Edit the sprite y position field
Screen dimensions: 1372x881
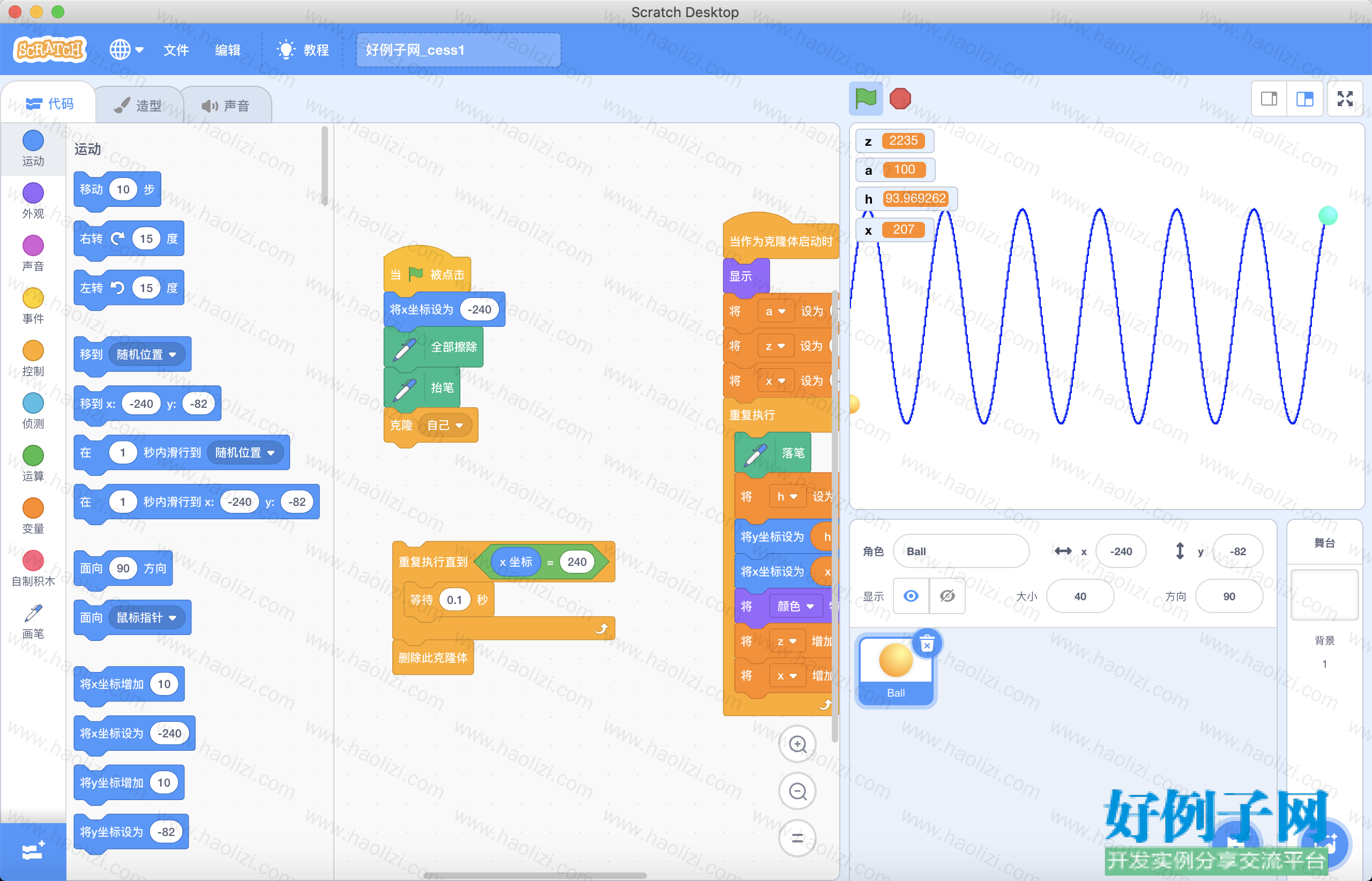point(1237,551)
